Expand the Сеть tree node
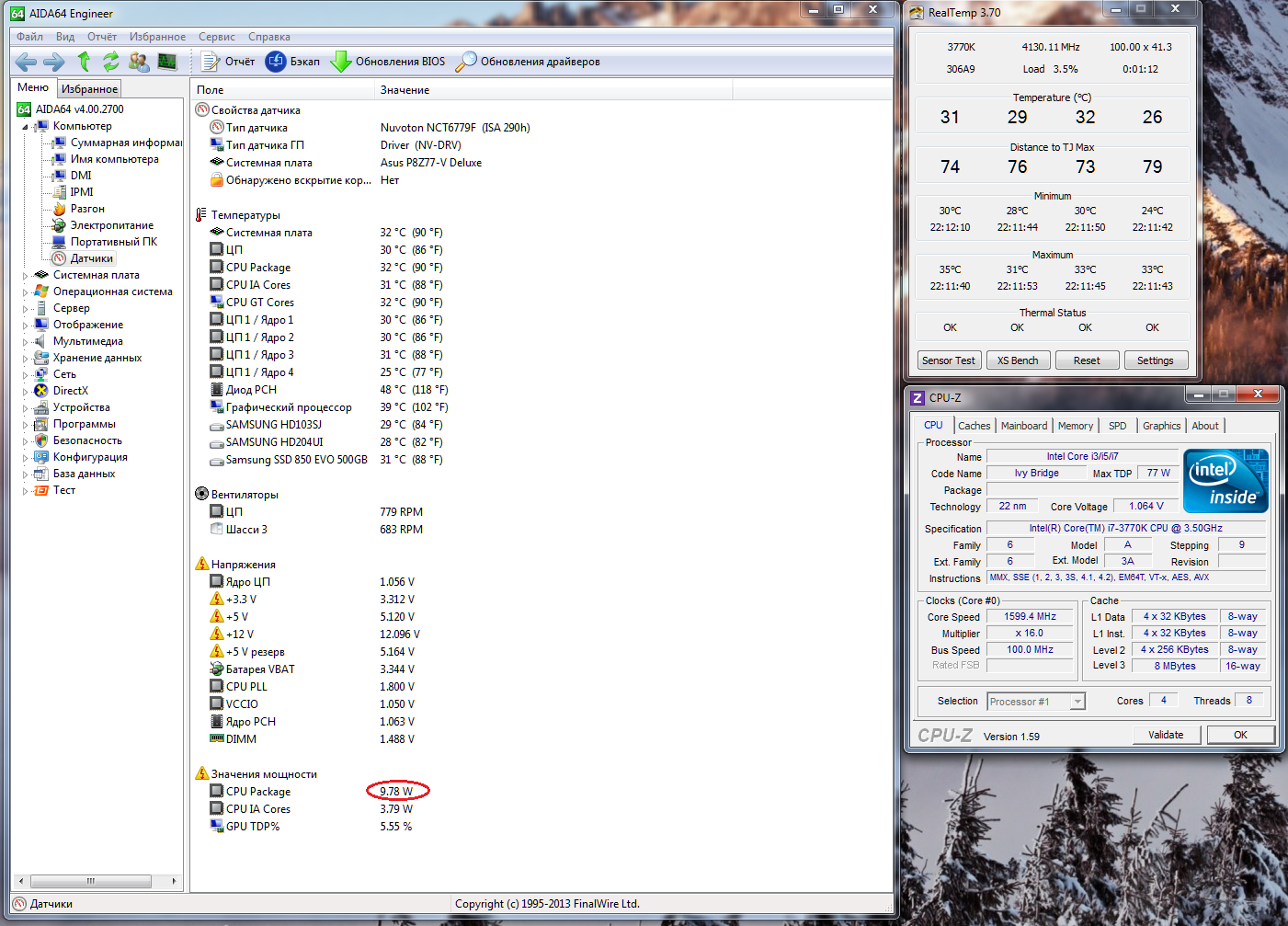 click(x=25, y=375)
